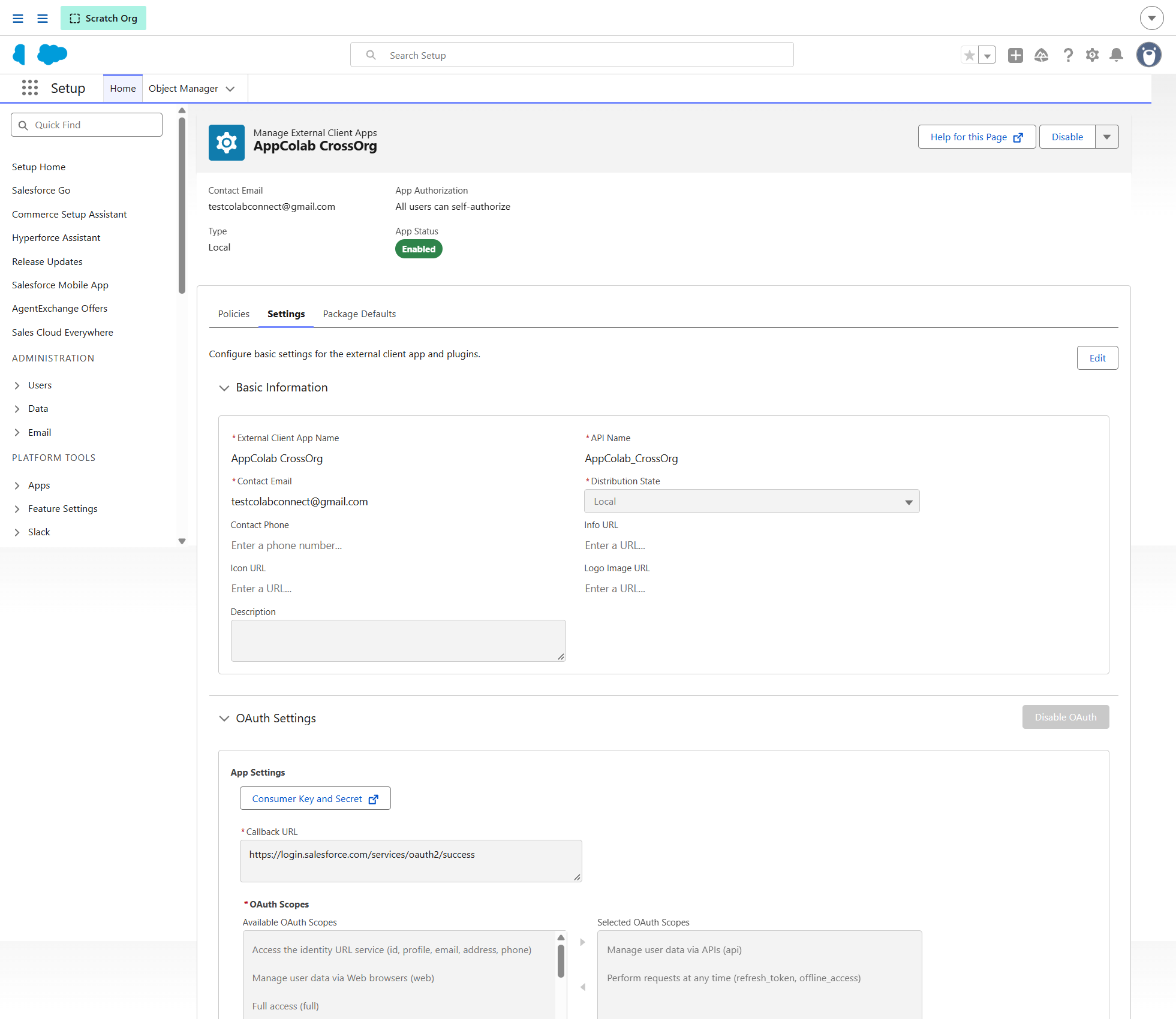Open the global actions plus icon

tap(1015, 55)
